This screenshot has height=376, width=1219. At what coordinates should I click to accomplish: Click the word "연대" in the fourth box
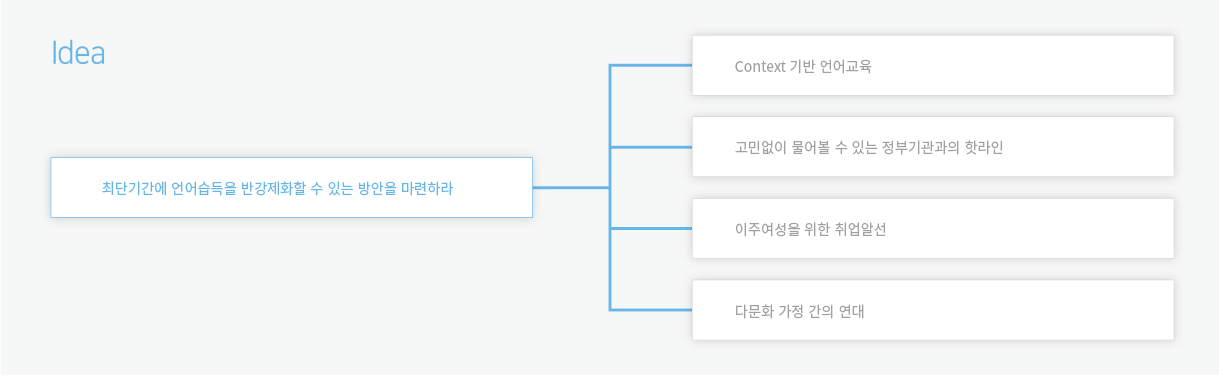(851, 310)
